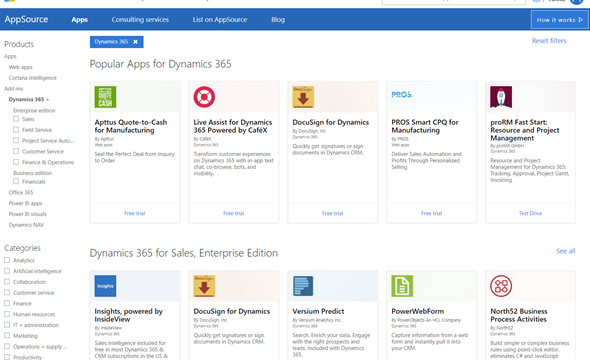590x360 pixels.
Task: Click DocuSign icon in Sales Enterprise row
Action: point(204,286)
